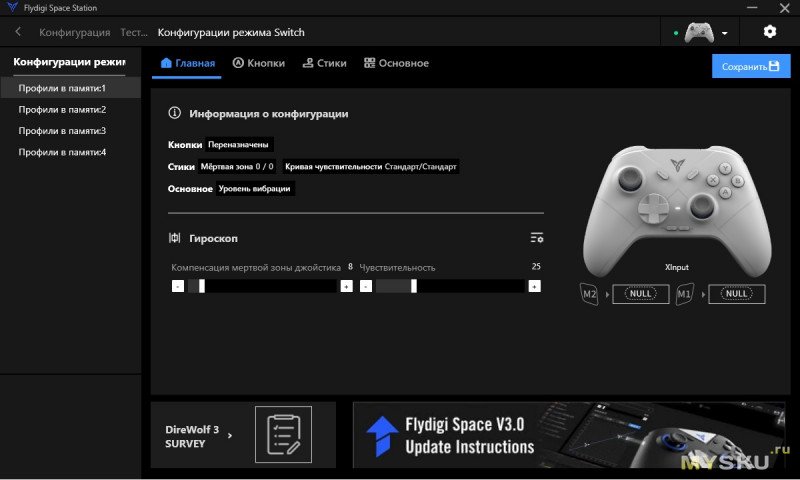Open Flydigi Space V3.0 Update Instructions banner
Viewport: 800px width, 480px height.
tap(568, 435)
